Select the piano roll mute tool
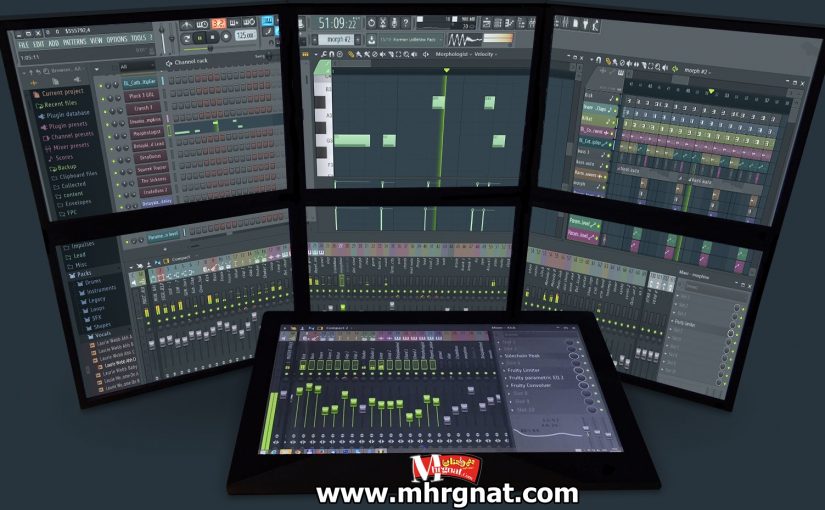The height and width of the screenshot is (510, 825). pos(383,54)
